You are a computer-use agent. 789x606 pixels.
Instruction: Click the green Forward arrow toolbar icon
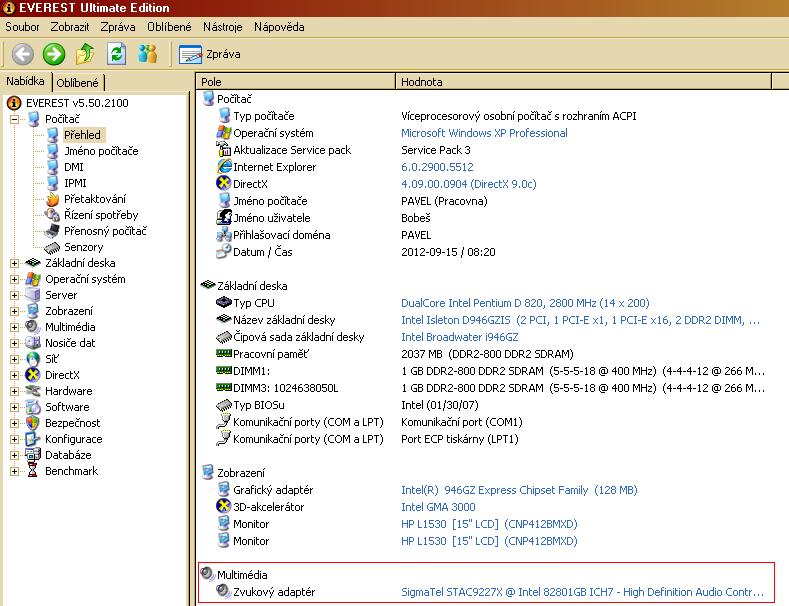[x=54, y=54]
